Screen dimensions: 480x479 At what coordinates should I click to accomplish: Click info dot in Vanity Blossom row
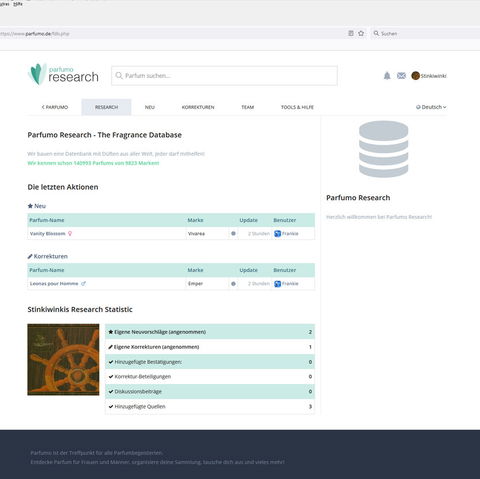click(x=233, y=234)
